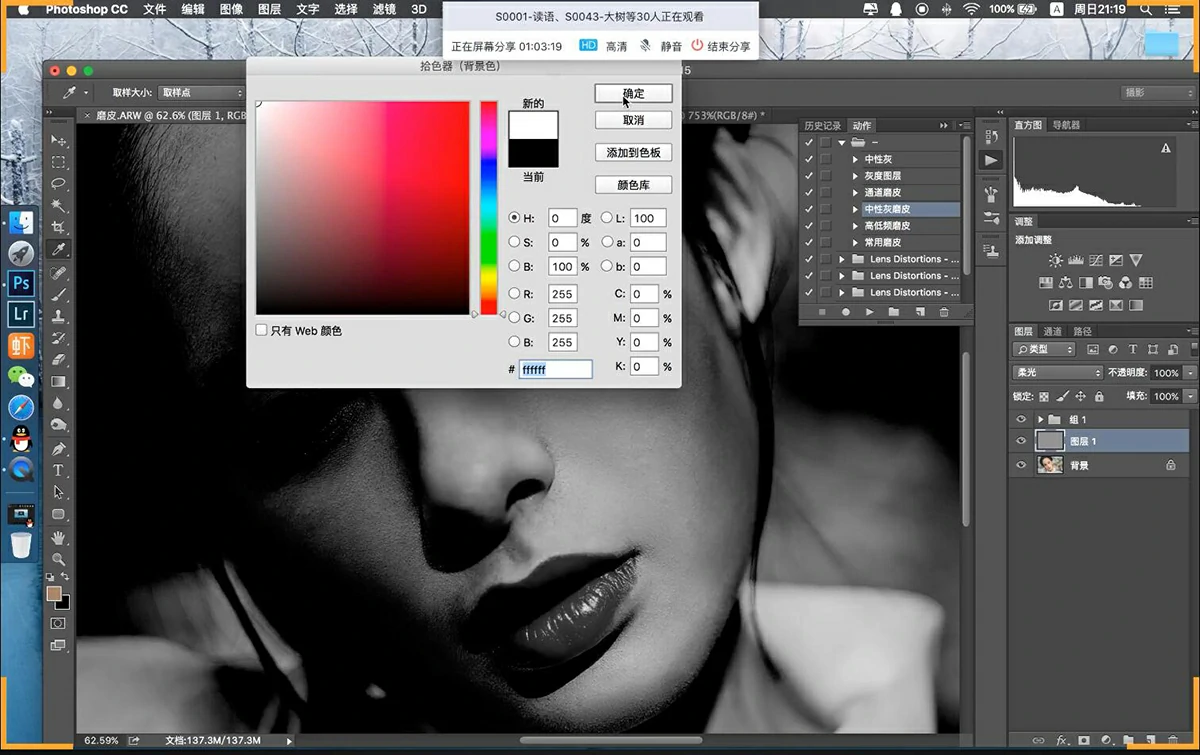Expand the 中性灰磨皮 action
The image size is (1200, 755).
click(x=855, y=209)
